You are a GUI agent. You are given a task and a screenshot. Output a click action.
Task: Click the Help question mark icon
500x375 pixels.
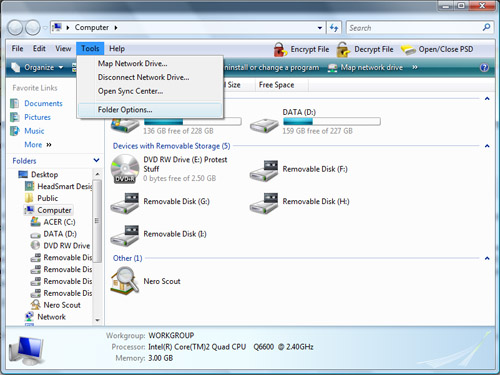pos(484,68)
